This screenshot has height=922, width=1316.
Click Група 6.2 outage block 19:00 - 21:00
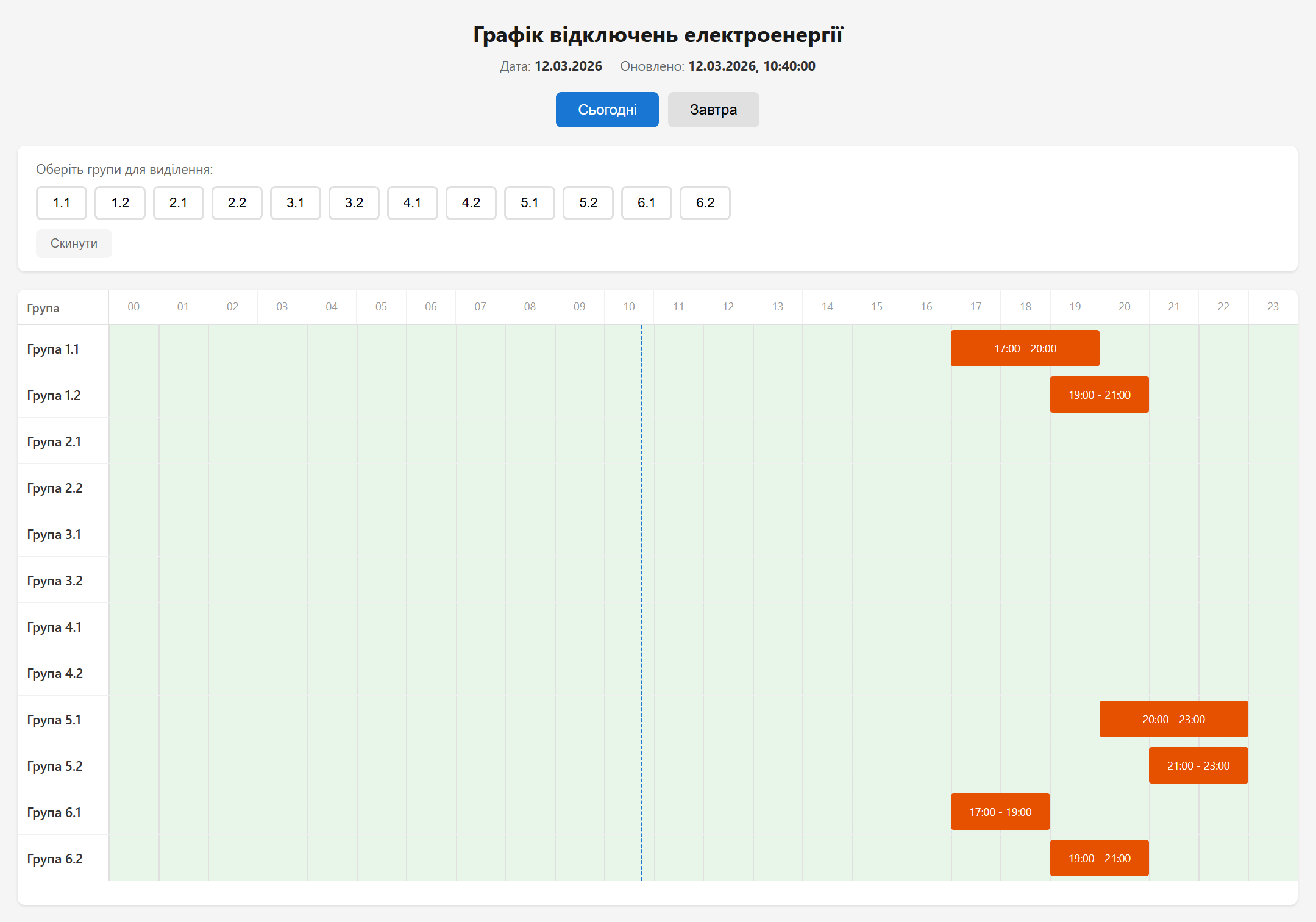(x=1100, y=858)
